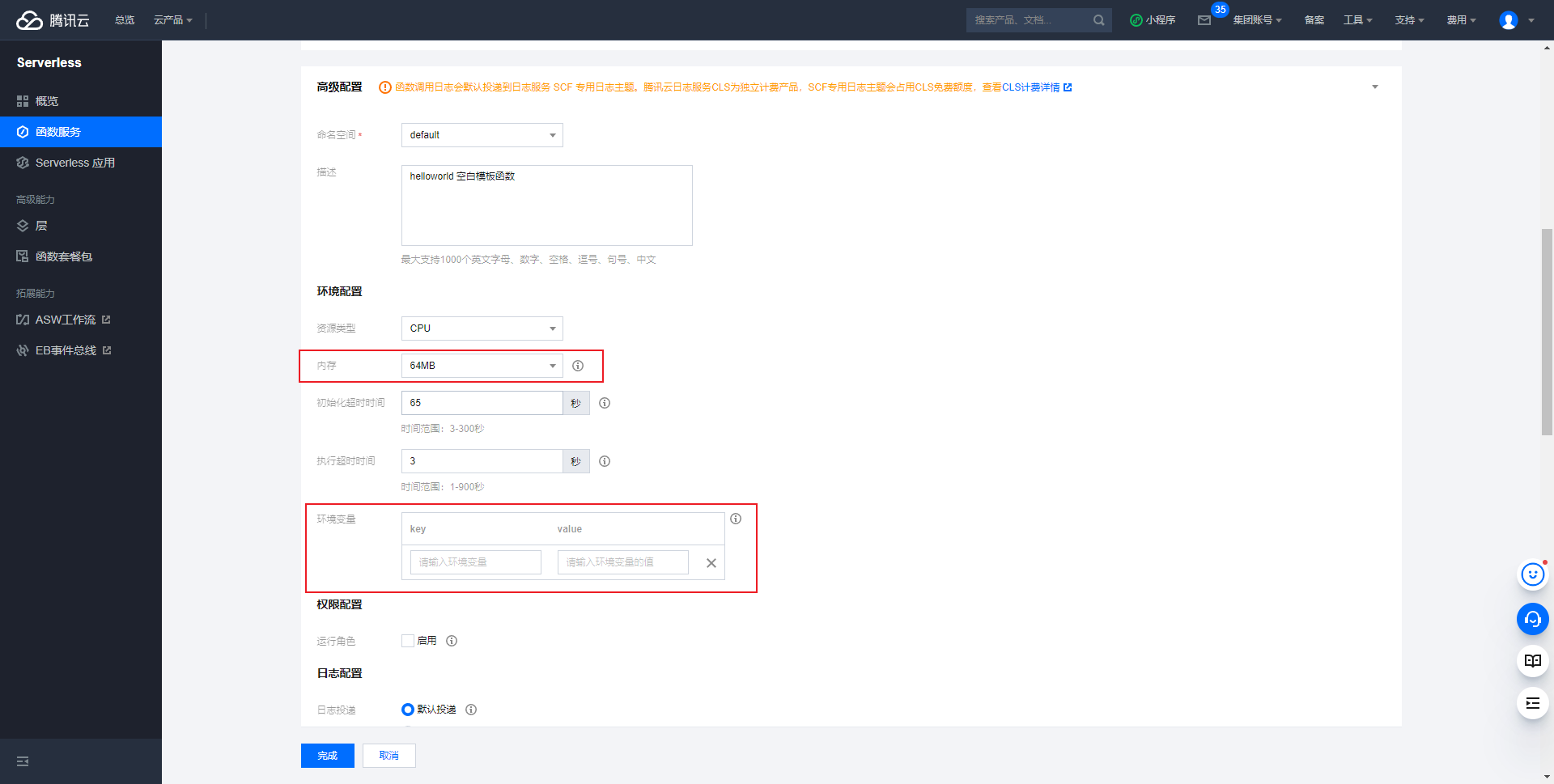The height and width of the screenshot is (784, 1554).
Task: Expand the 命名空间 default dropdown
Action: (482, 135)
